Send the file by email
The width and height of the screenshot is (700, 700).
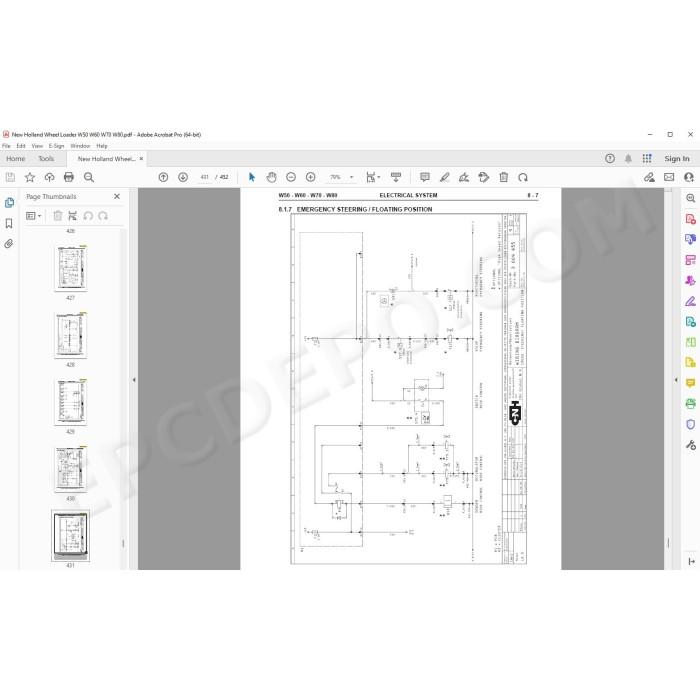click(x=669, y=177)
